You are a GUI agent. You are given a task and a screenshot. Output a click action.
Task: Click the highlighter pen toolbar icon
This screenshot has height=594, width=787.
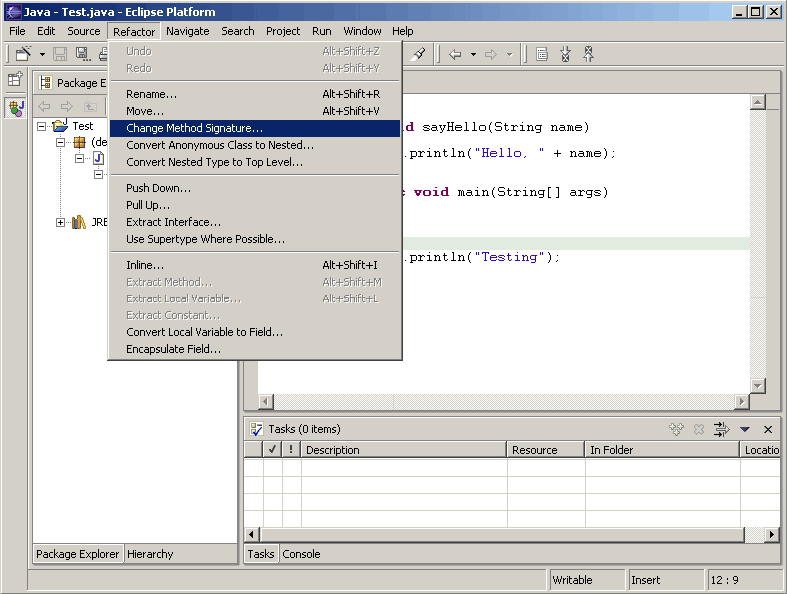pos(418,53)
